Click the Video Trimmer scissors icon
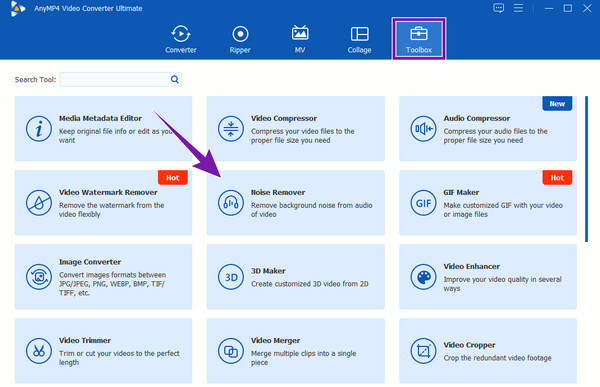600x387 pixels. point(39,351)
